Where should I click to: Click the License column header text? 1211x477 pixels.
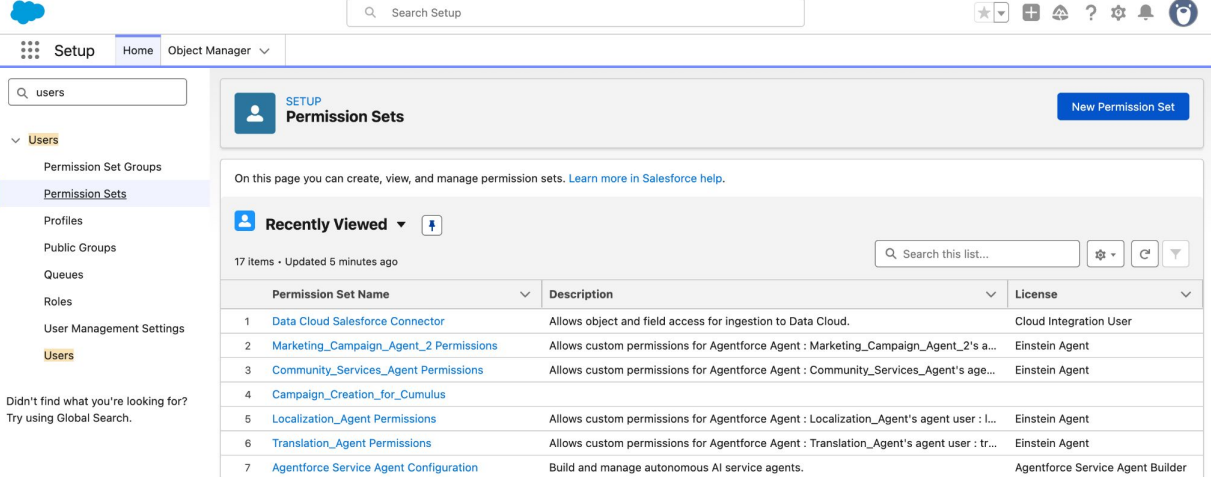pyautogui.click(x=1036, y=295)
